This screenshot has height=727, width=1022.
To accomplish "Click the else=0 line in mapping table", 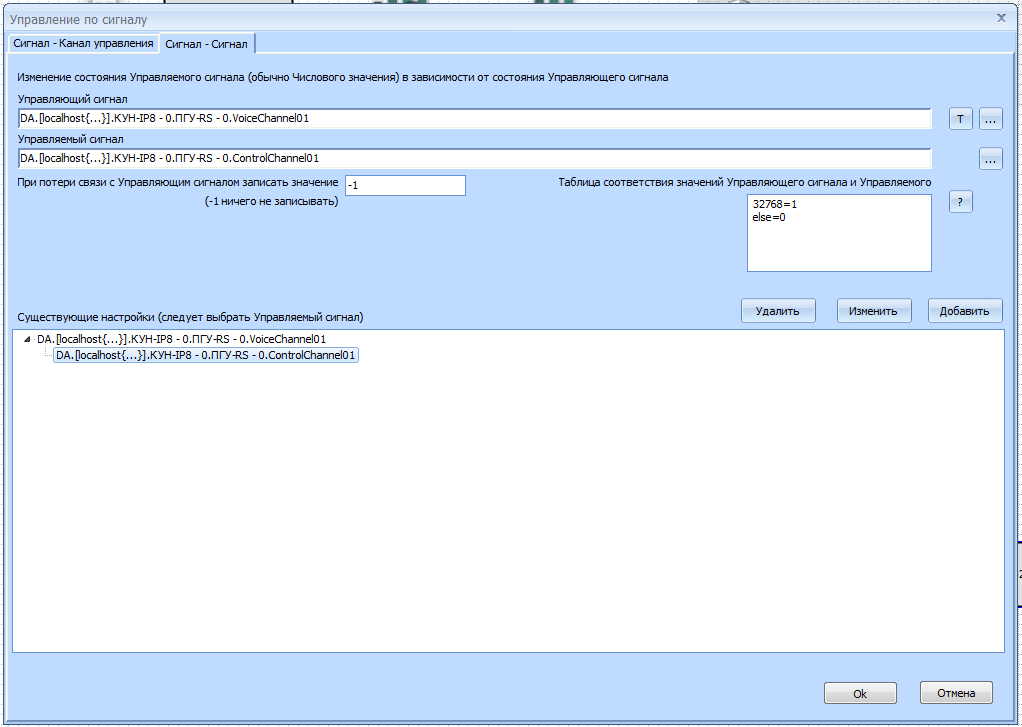I will [x=769, y=216].
